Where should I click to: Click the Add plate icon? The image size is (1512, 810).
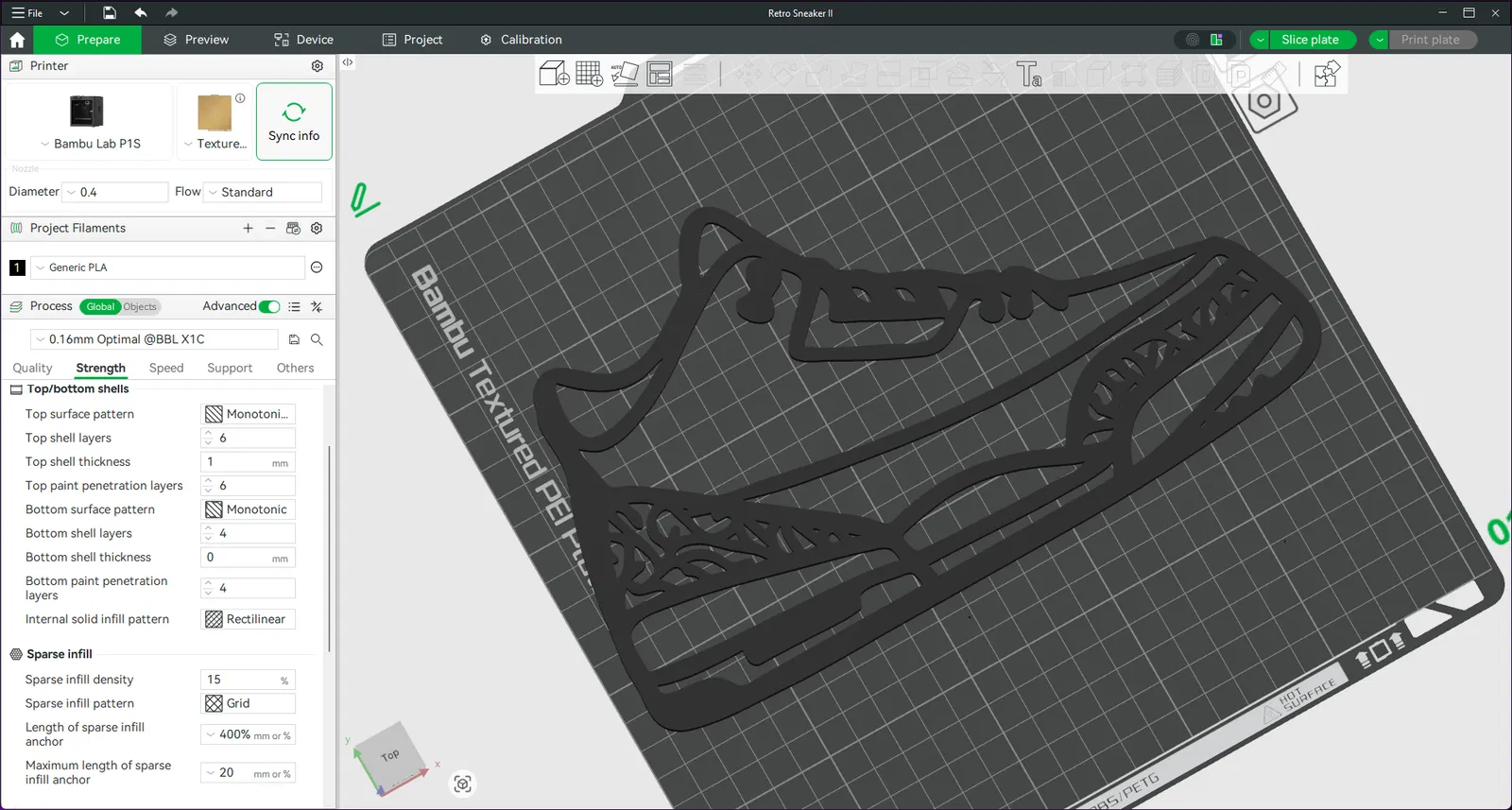[590, 74]
